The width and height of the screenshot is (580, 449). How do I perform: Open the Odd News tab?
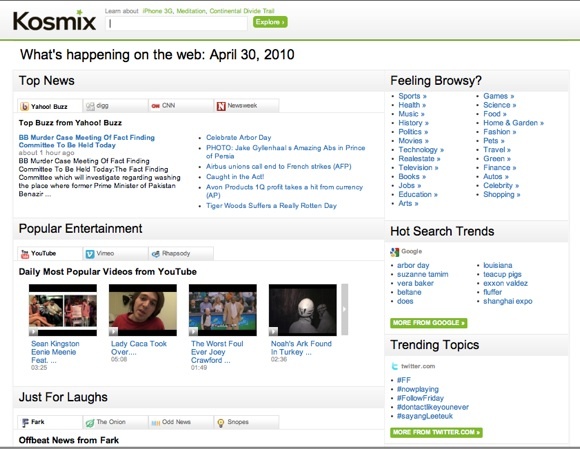point(181,422)
